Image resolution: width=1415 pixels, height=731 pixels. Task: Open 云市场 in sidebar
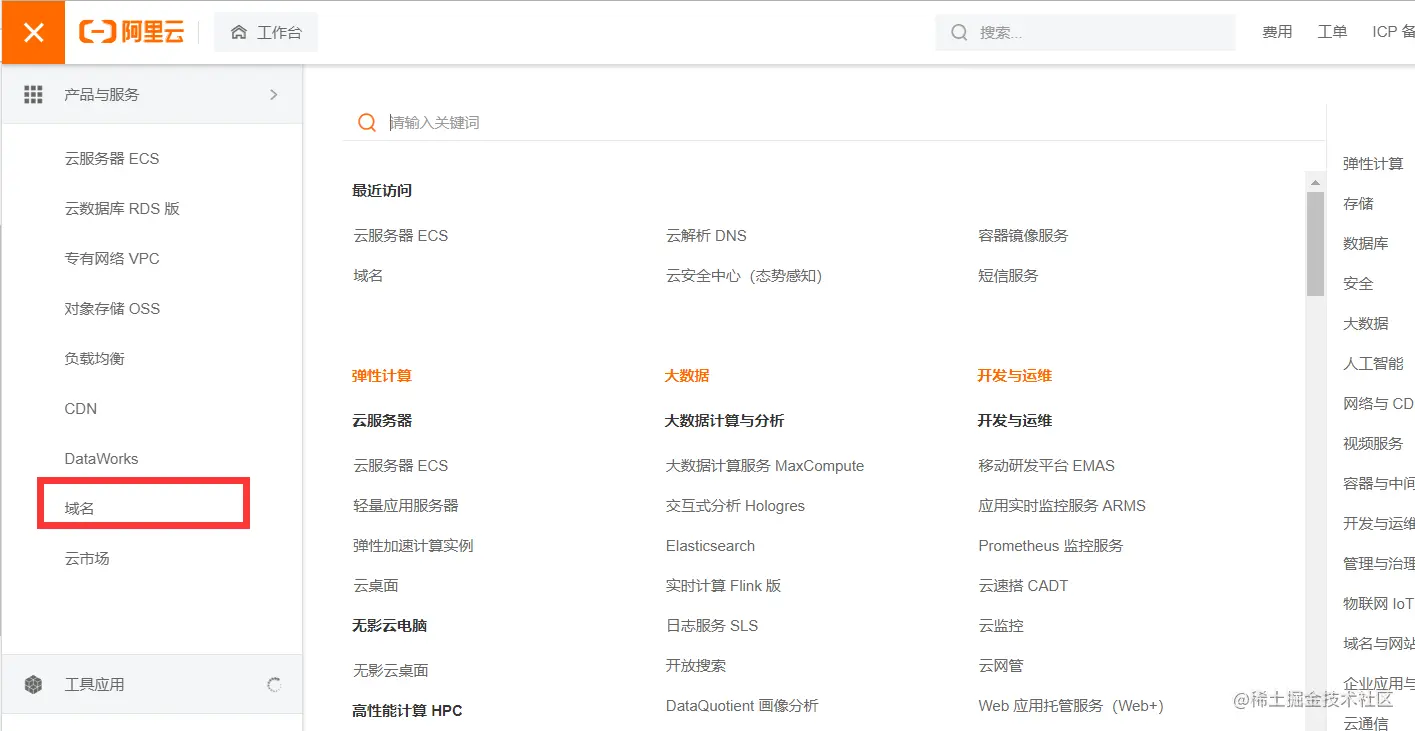(87, 558)
